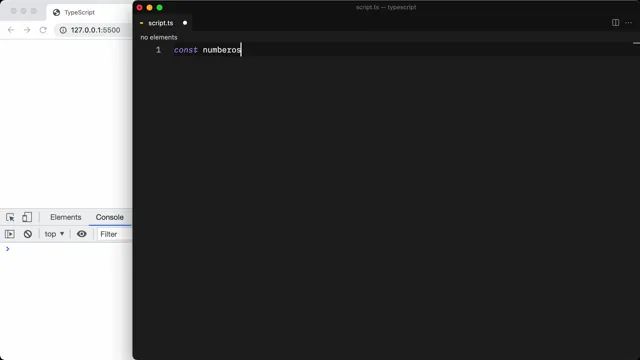The height and width of the screenshot is (360, 640).
Task: Open editor More Actions ellipsis menu
Action: pyautogui.click(x=629, y=22)
